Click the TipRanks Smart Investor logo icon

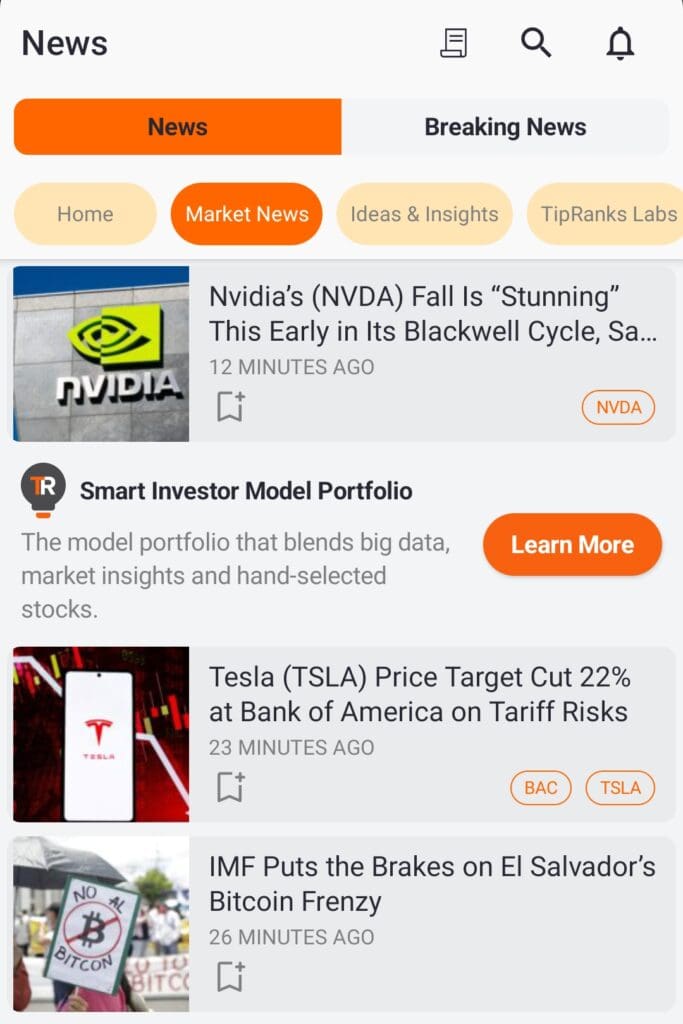pyautogui.click(x=42, y=489)
